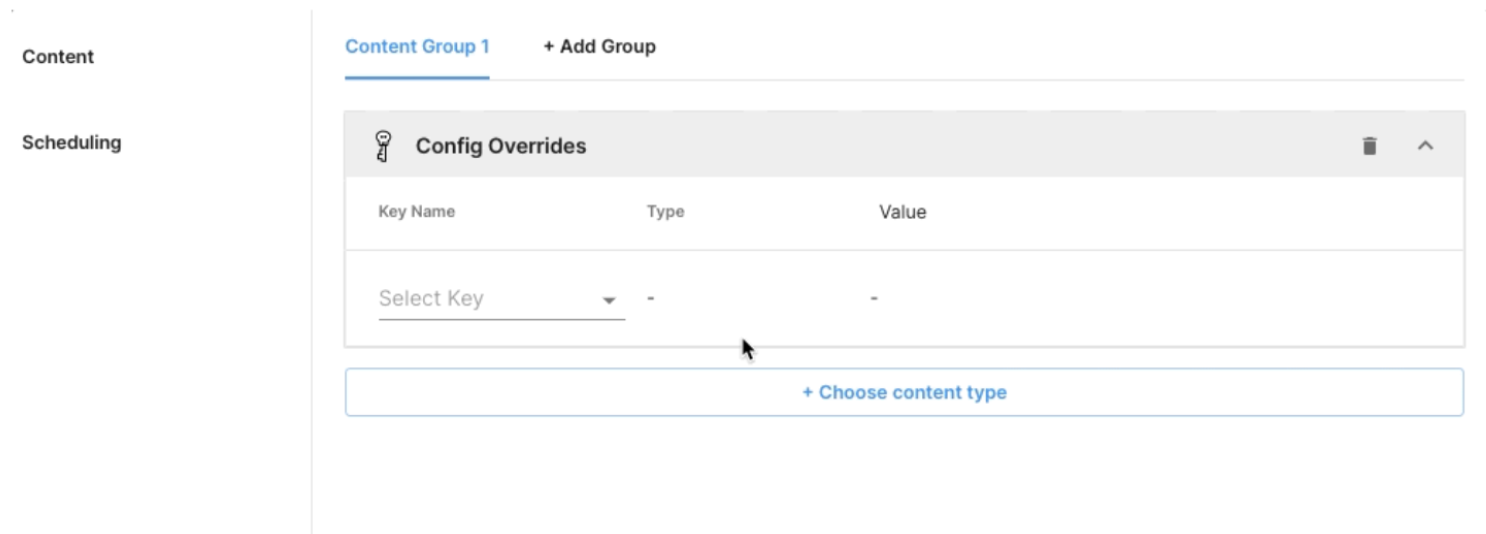1486x534 pixels.
Task: Open the Select Key dropdown arrow
Action: 608,300
